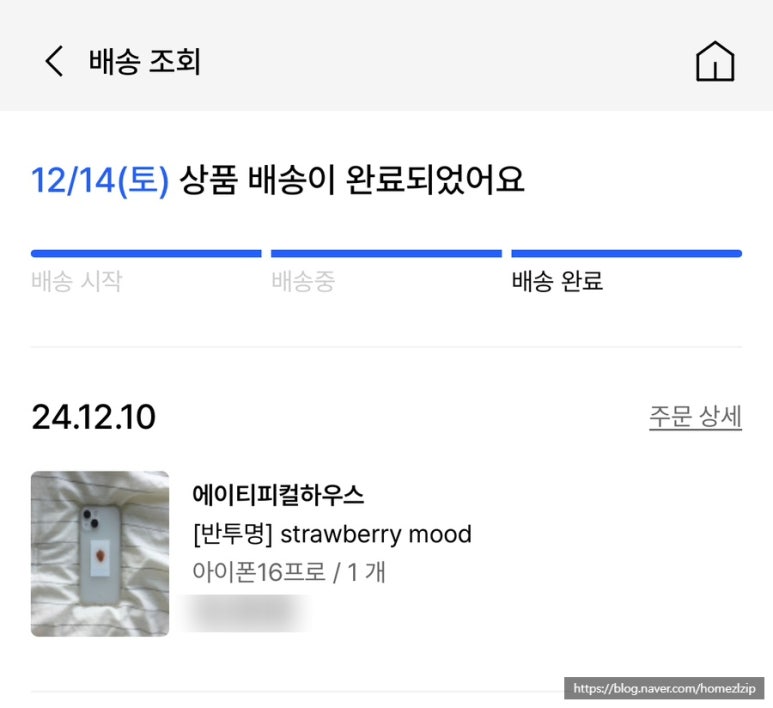Viewport: 773px width, 708px height.
Task: Open the 주문 상세 link
Action: tap(695, 417)
